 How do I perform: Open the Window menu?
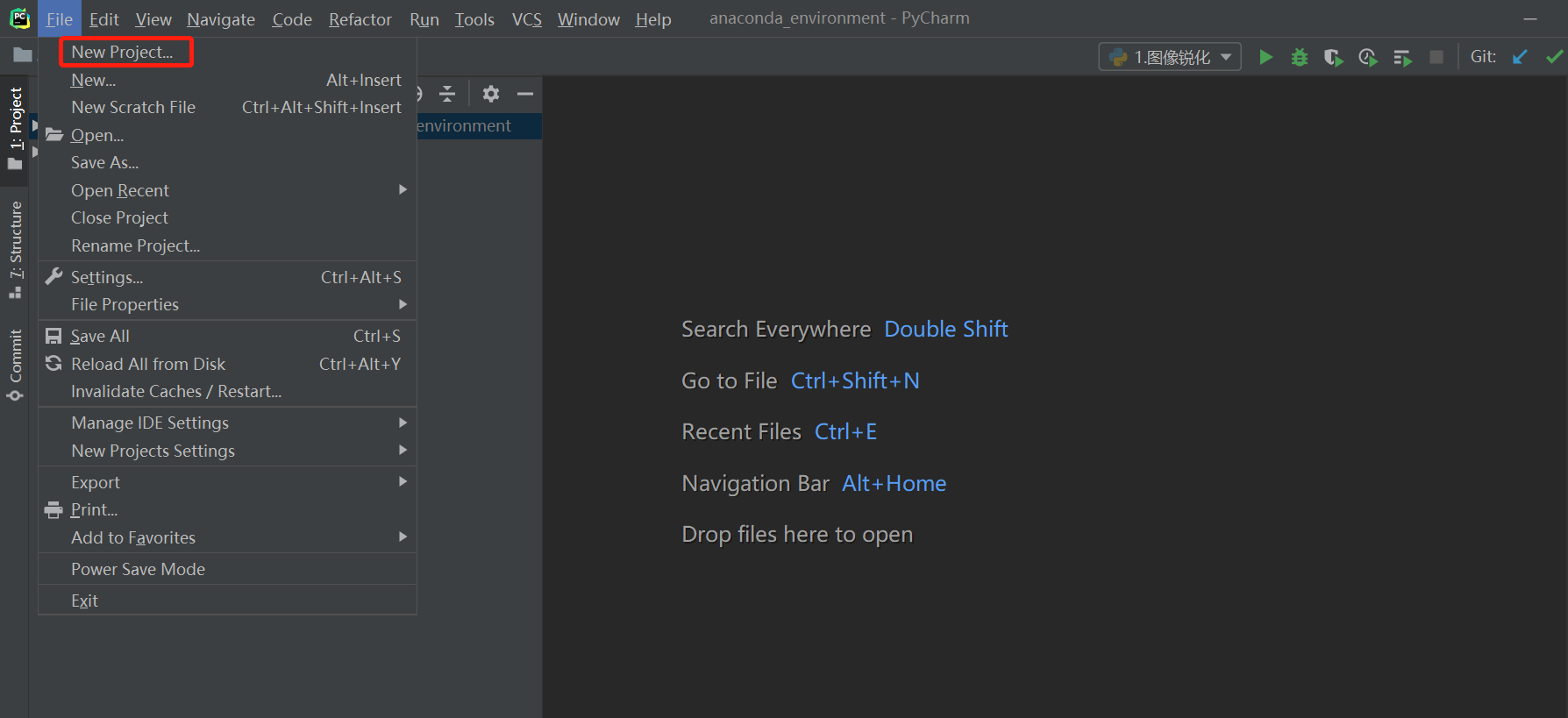pos(588,18)
